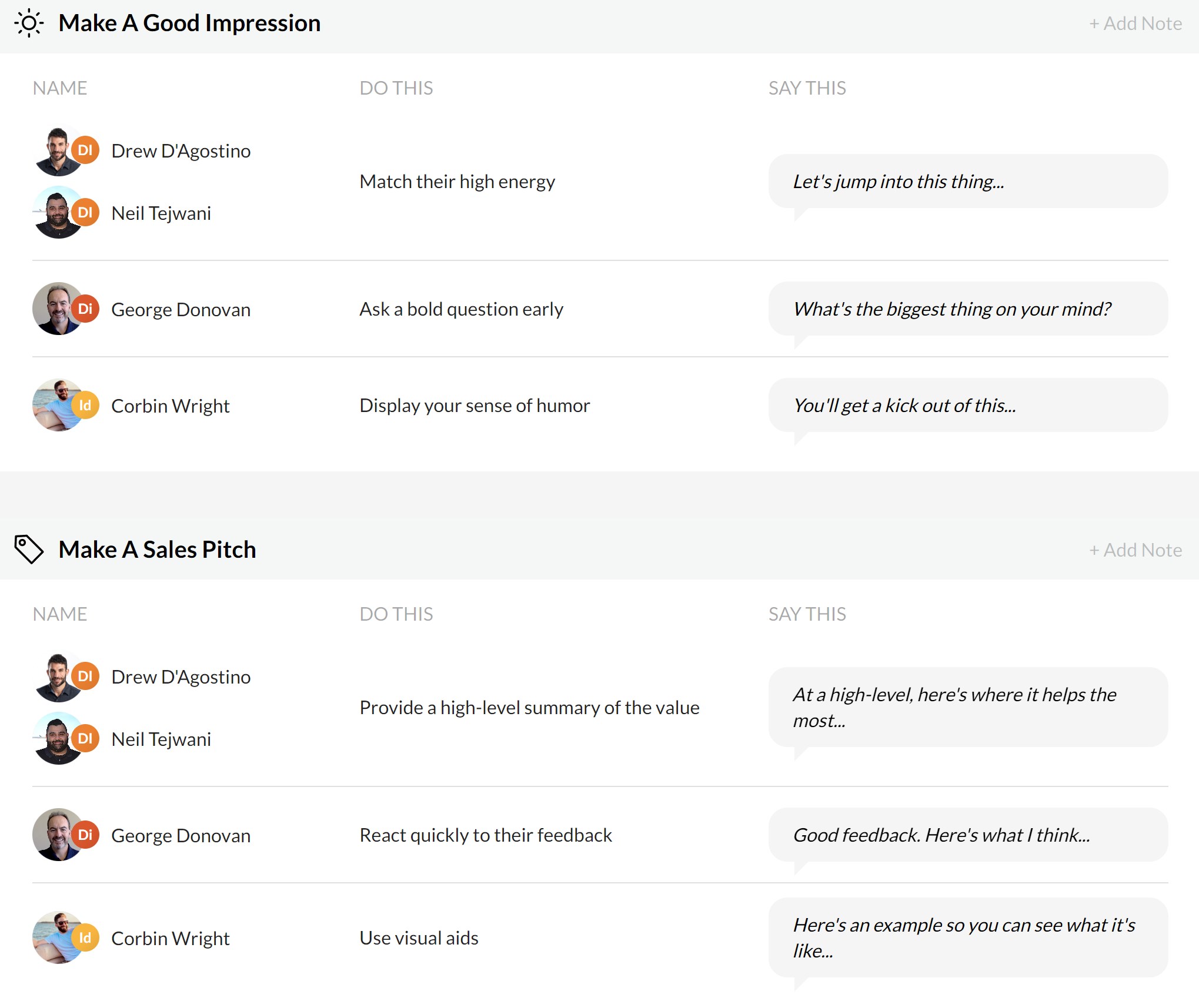1199x1008 pixels.
Task: Click the price tag icon beside Make A Sales Pitch
Action: click(x=29, y=549)
